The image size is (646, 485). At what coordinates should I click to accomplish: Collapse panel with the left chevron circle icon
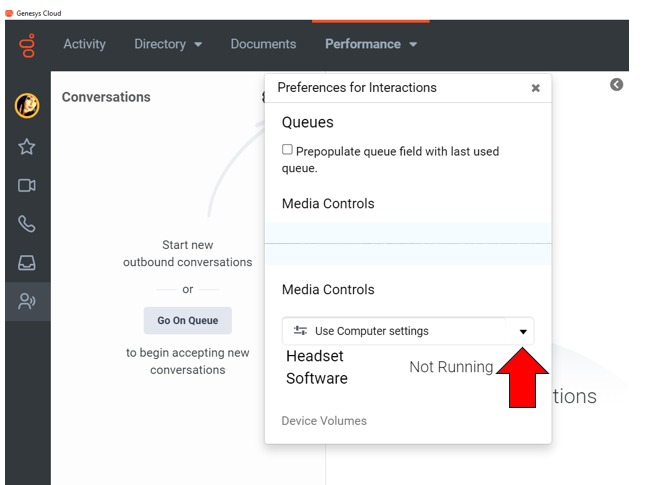click(616, 84)
